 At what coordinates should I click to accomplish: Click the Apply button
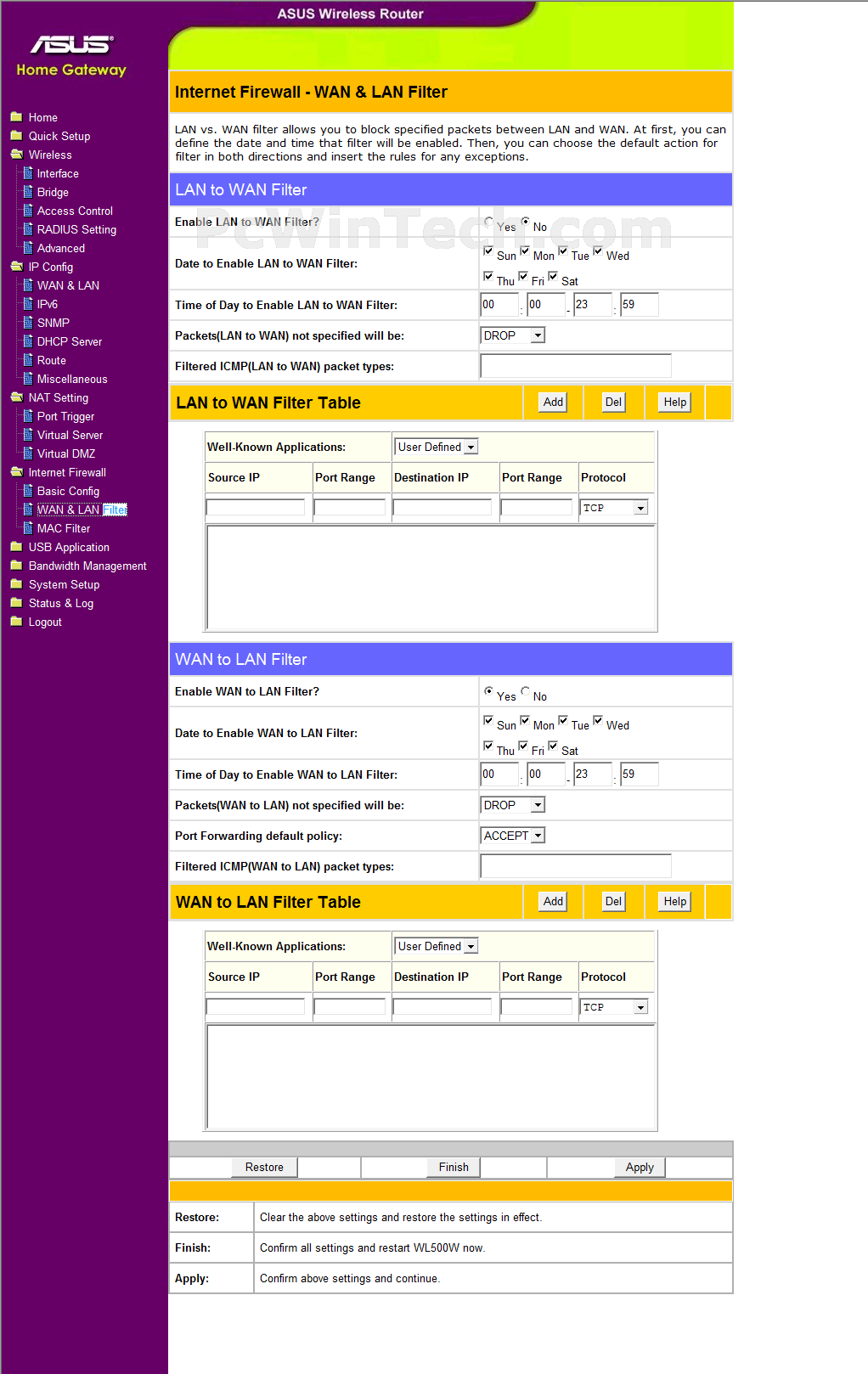point(640,1167)
